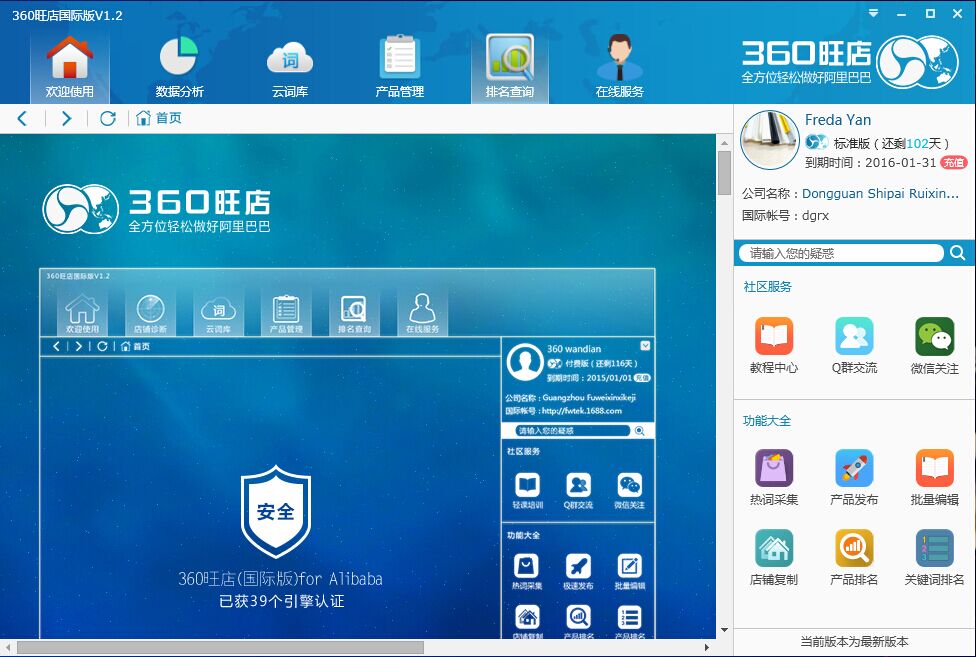
Task: Refresh the page with reload icon
Action: coord(108,118)
